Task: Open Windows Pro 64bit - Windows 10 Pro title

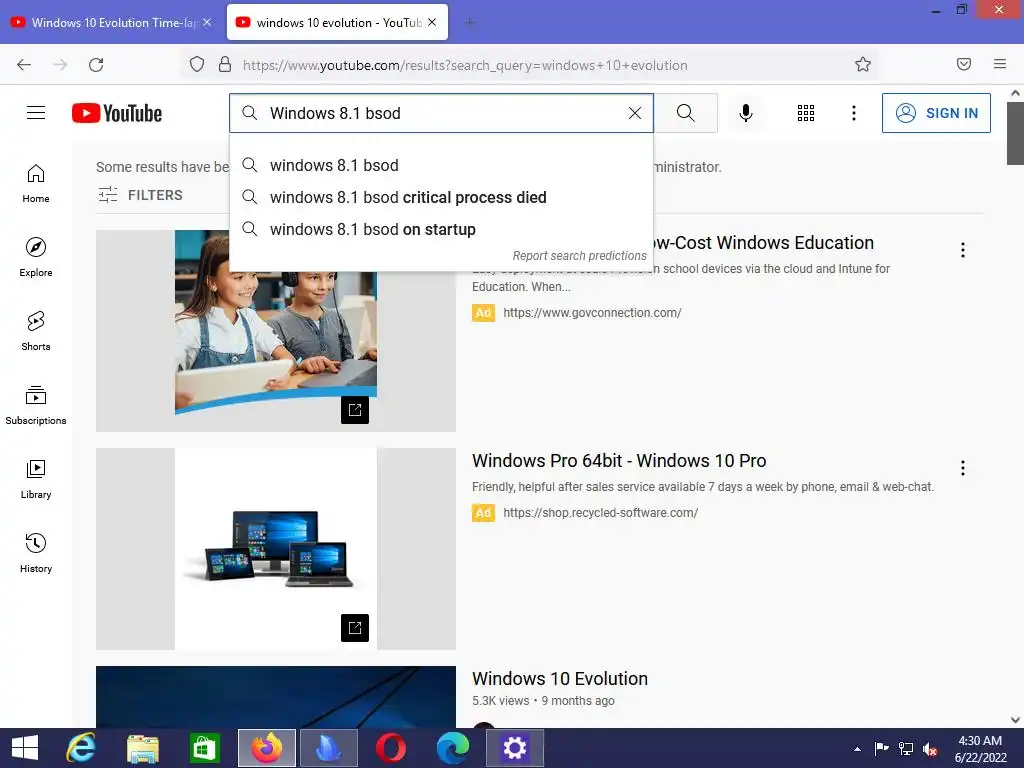Action: (619, 460)
